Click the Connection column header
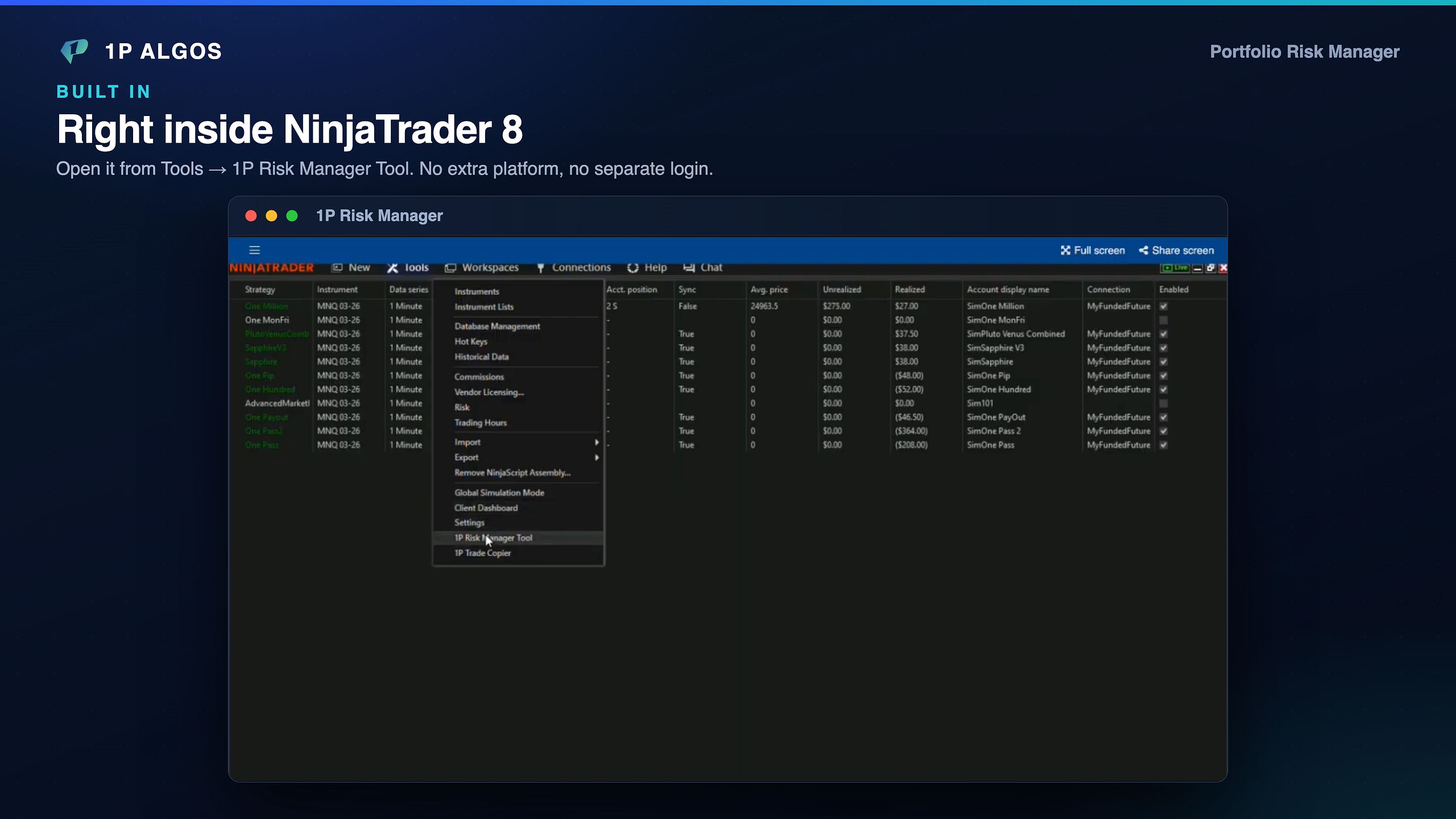 coord(1108,289)
